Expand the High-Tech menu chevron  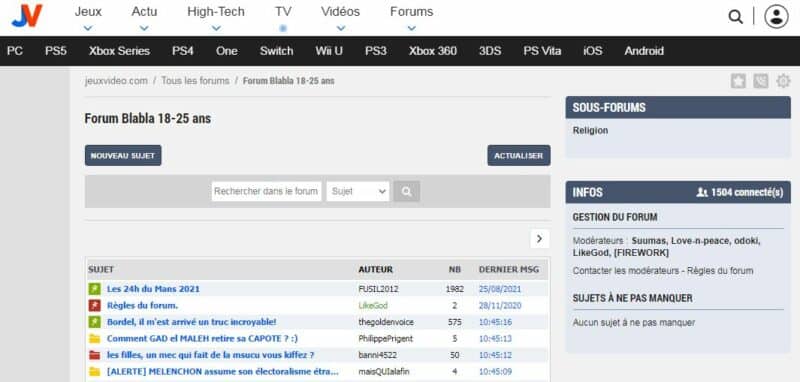pos(216,28)
